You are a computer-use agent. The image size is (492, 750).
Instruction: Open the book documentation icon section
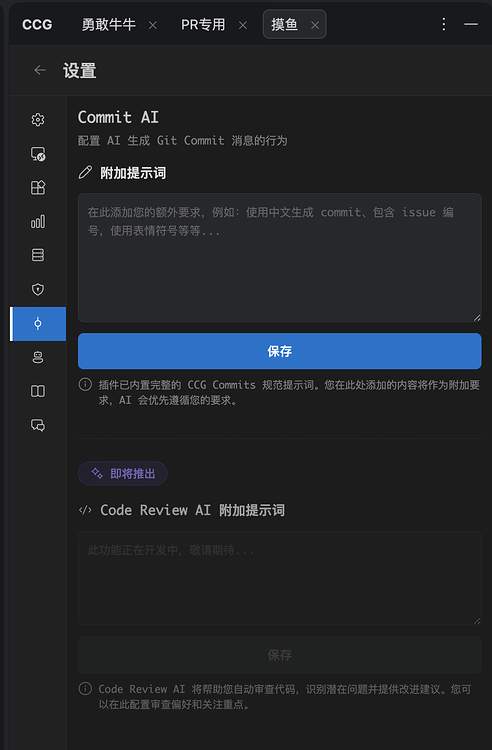[38, 391]
